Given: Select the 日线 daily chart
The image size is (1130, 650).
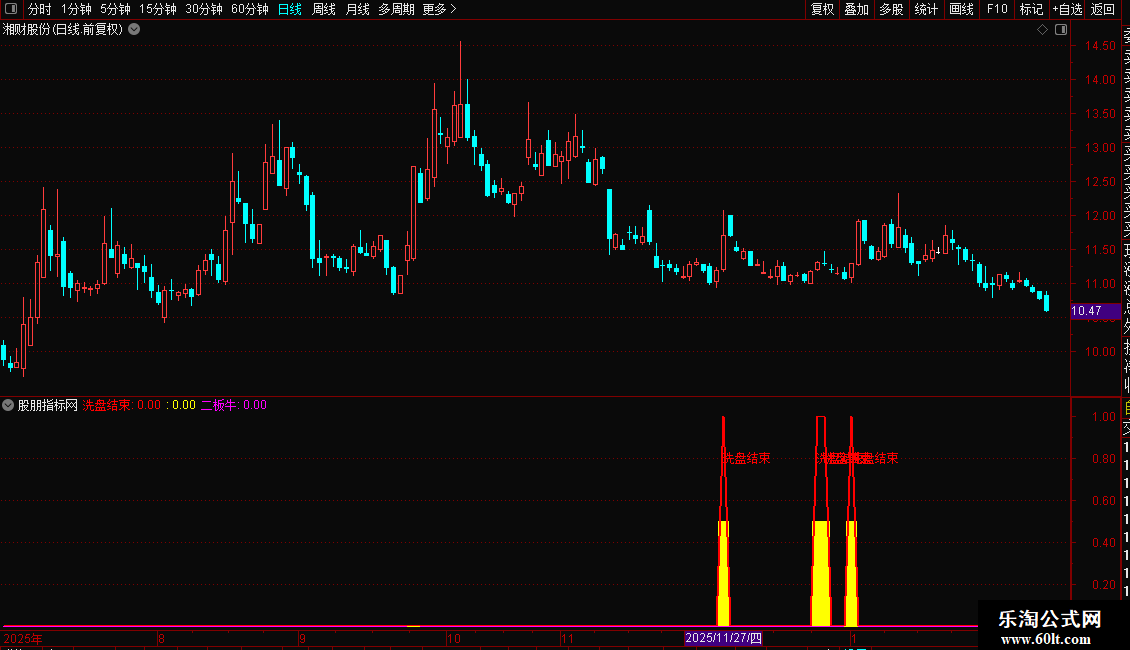Looking at the screenshot, I should coord(290,9).
